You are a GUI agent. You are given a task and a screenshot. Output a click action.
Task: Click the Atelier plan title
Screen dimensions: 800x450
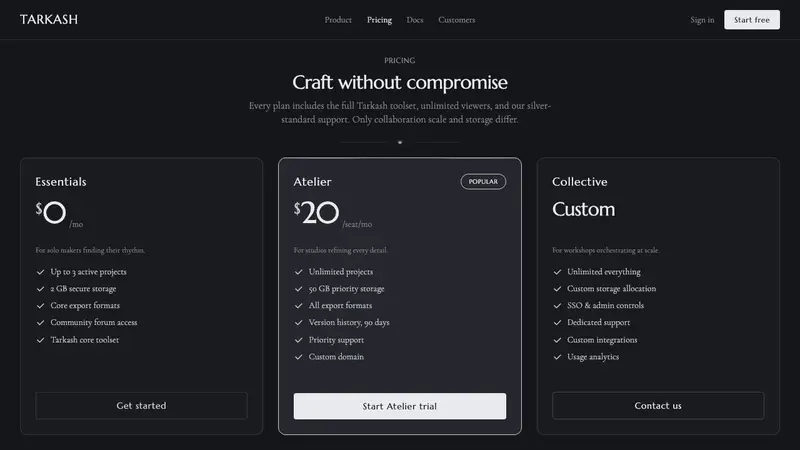[312, 182]
